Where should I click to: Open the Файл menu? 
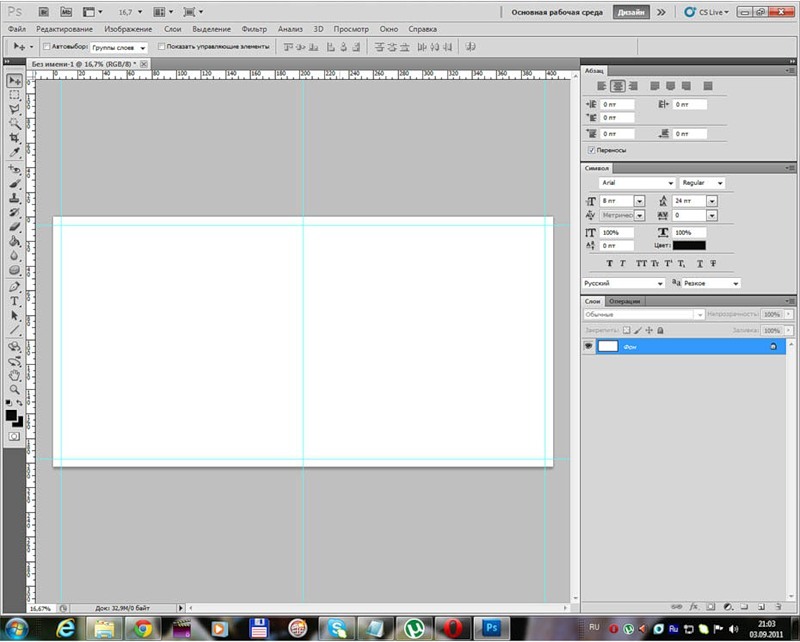[x=16, y=29]
